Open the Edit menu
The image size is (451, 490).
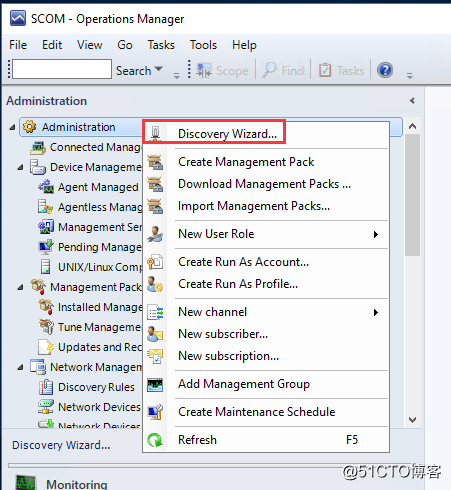(x=52, y=45)
